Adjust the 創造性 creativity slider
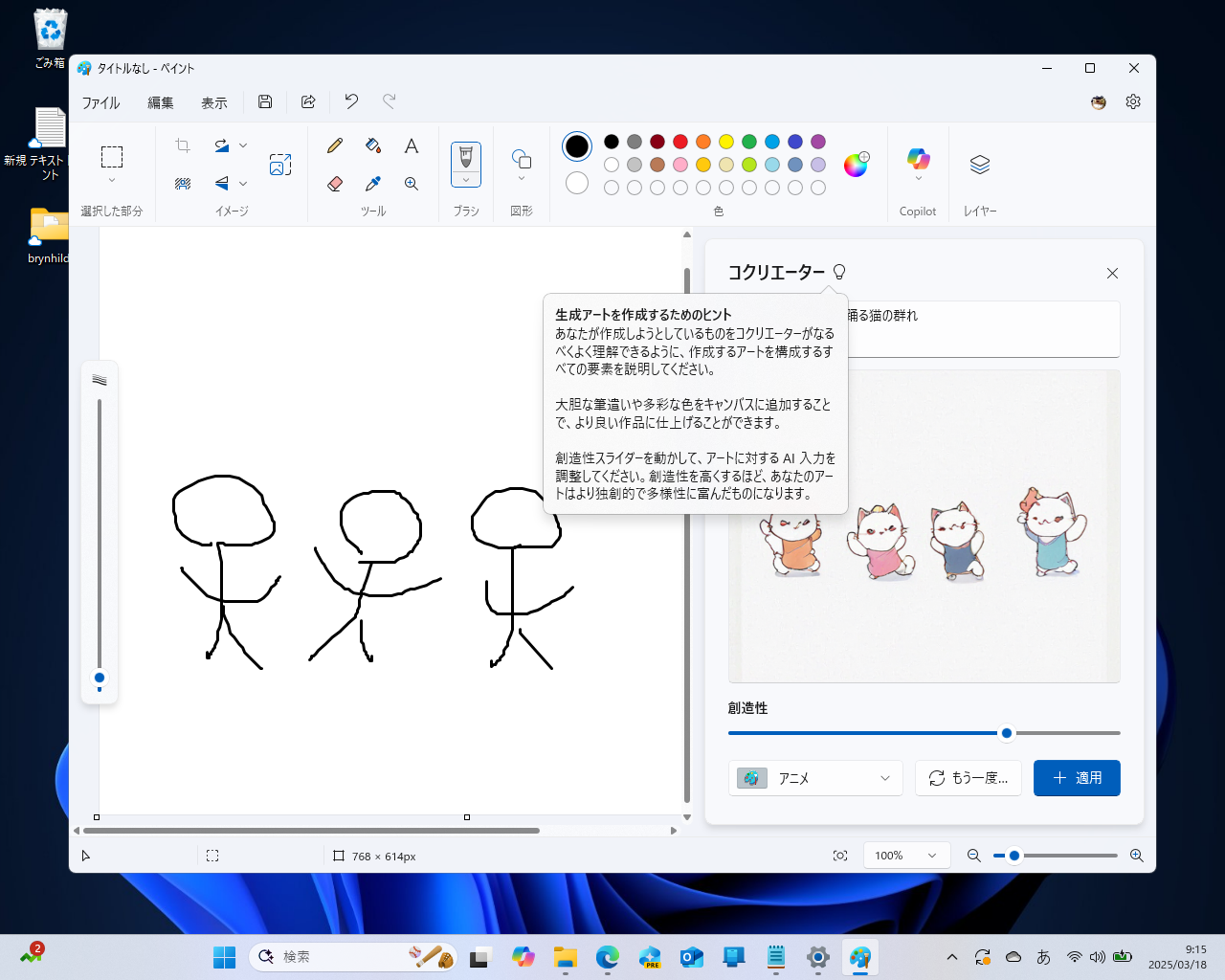The height and width of the screenshot is (980, 1225). click(x=1006, y=732)
